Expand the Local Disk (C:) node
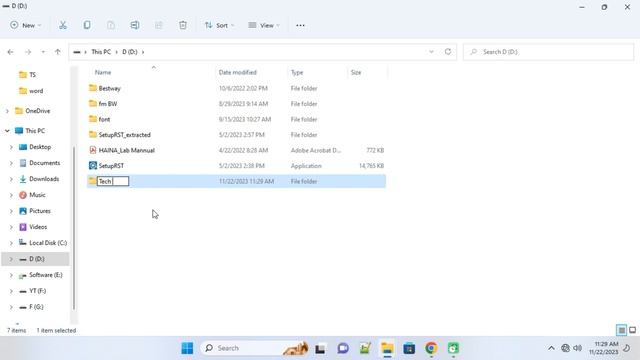The image size is (640, 360). (11, 243)
